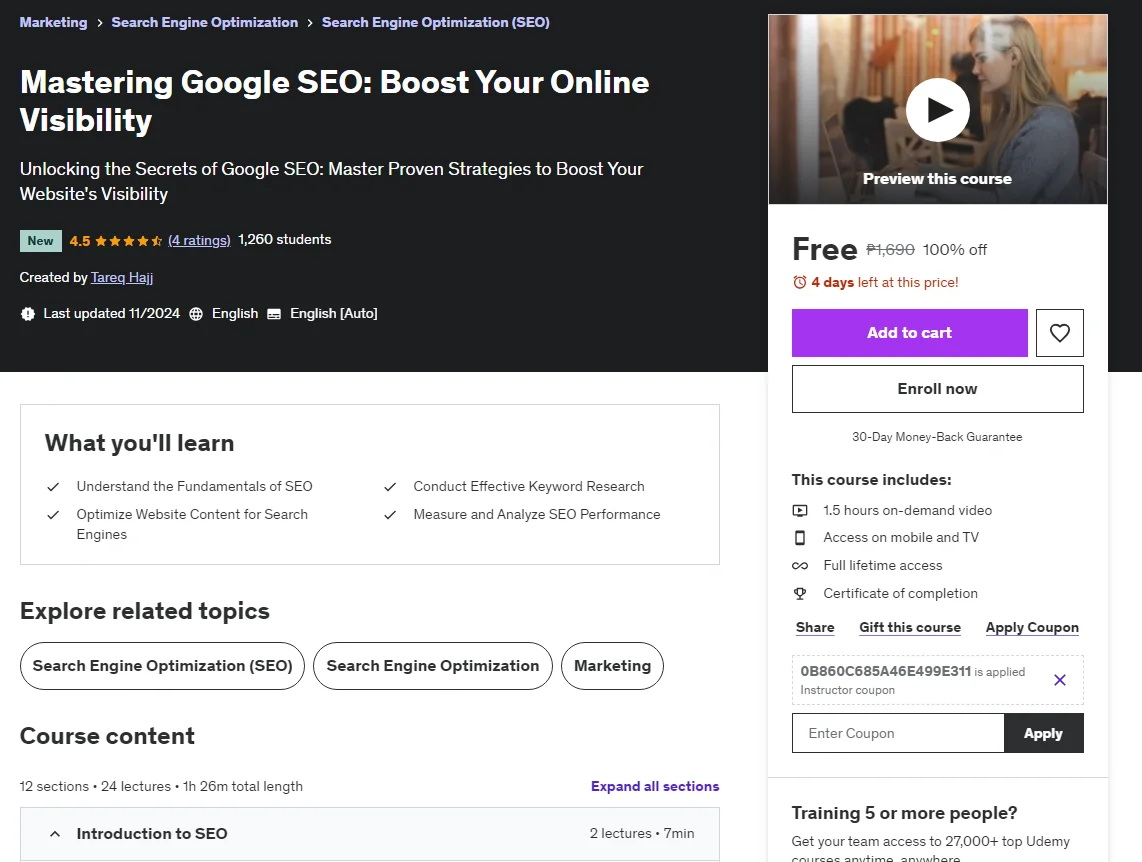Image resolution: width=1142 pixels, height=862 pixels.
Task: Click checkmark beside Measure and Analyze SEO Performance
Action: pos(390,515)
